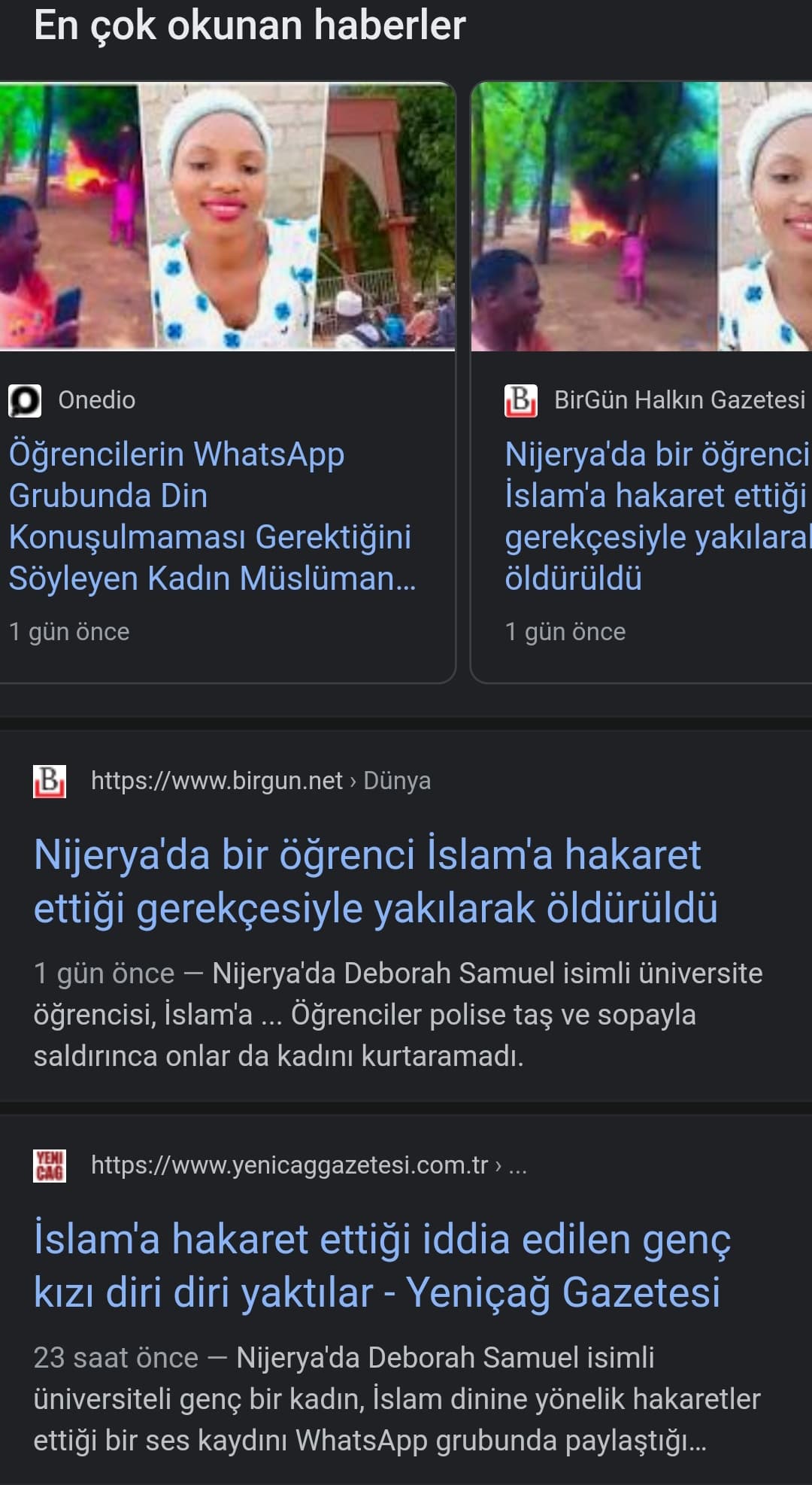812x1485 pixels.
Task: Open the birgun.net search result title
Action: pos(375,881)
